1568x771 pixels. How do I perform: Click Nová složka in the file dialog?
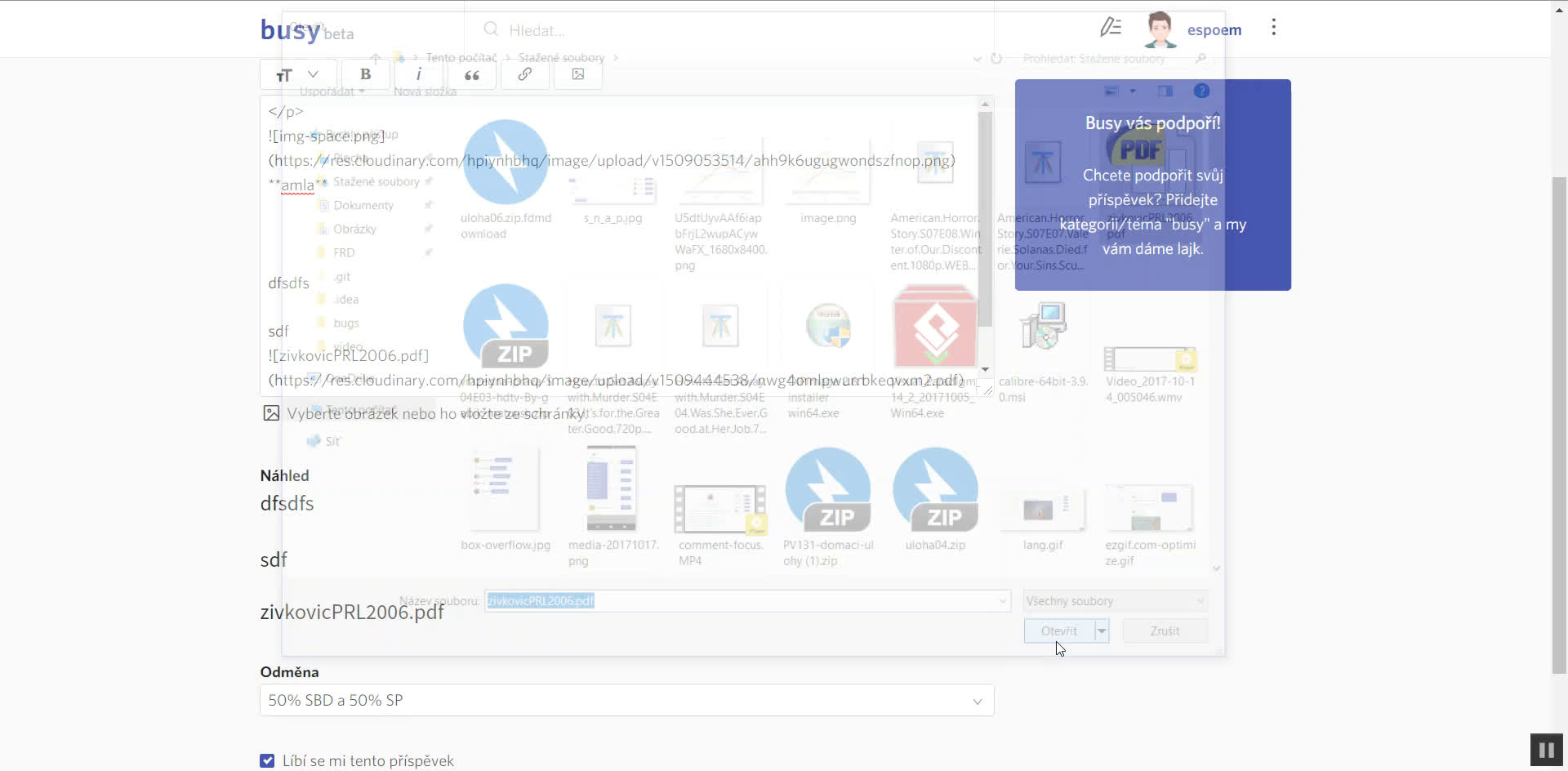[x=425, y=91]
